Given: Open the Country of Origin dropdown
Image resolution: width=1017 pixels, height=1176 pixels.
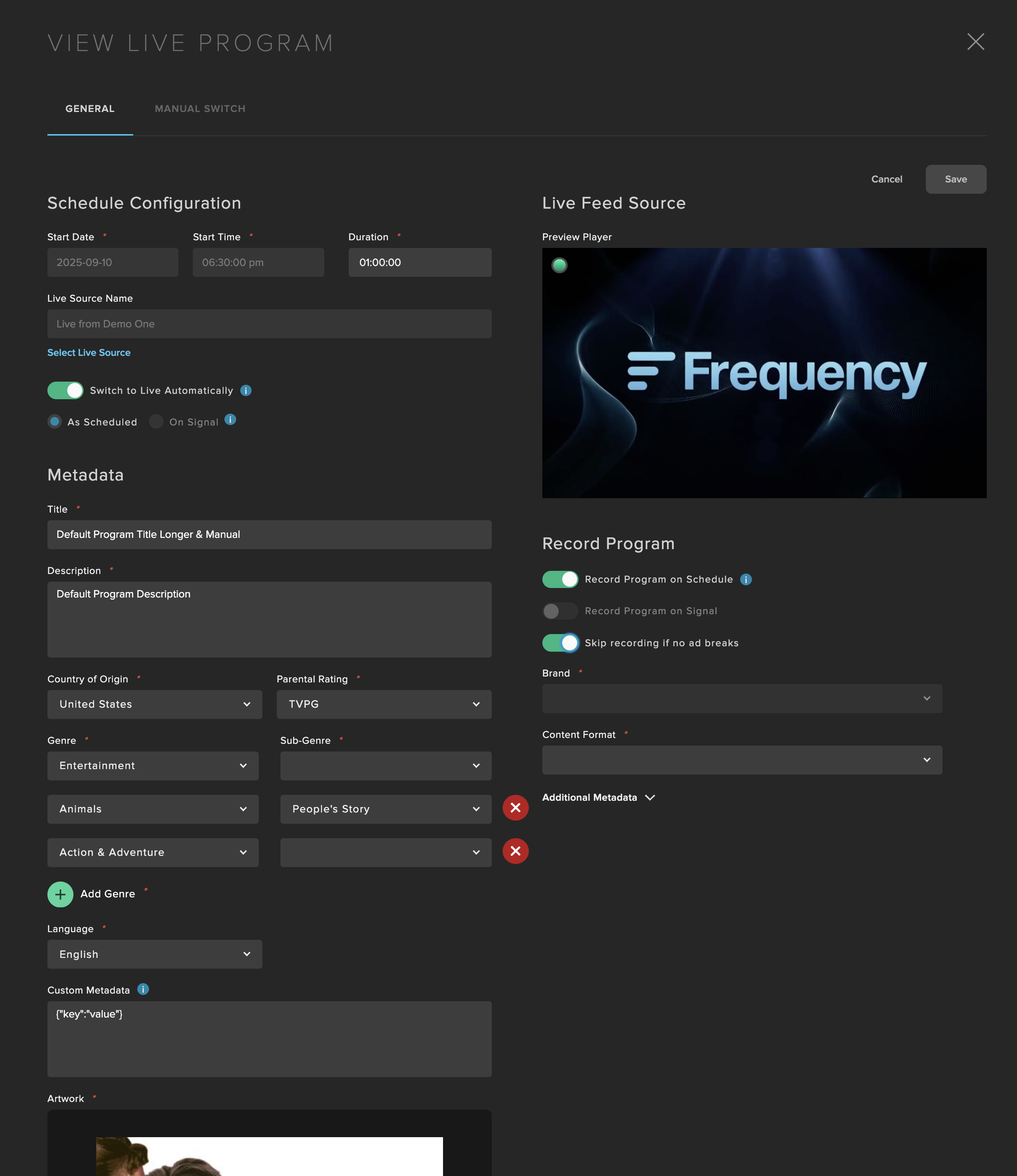Looking at the screenshot, I should [x=154, y=705].
